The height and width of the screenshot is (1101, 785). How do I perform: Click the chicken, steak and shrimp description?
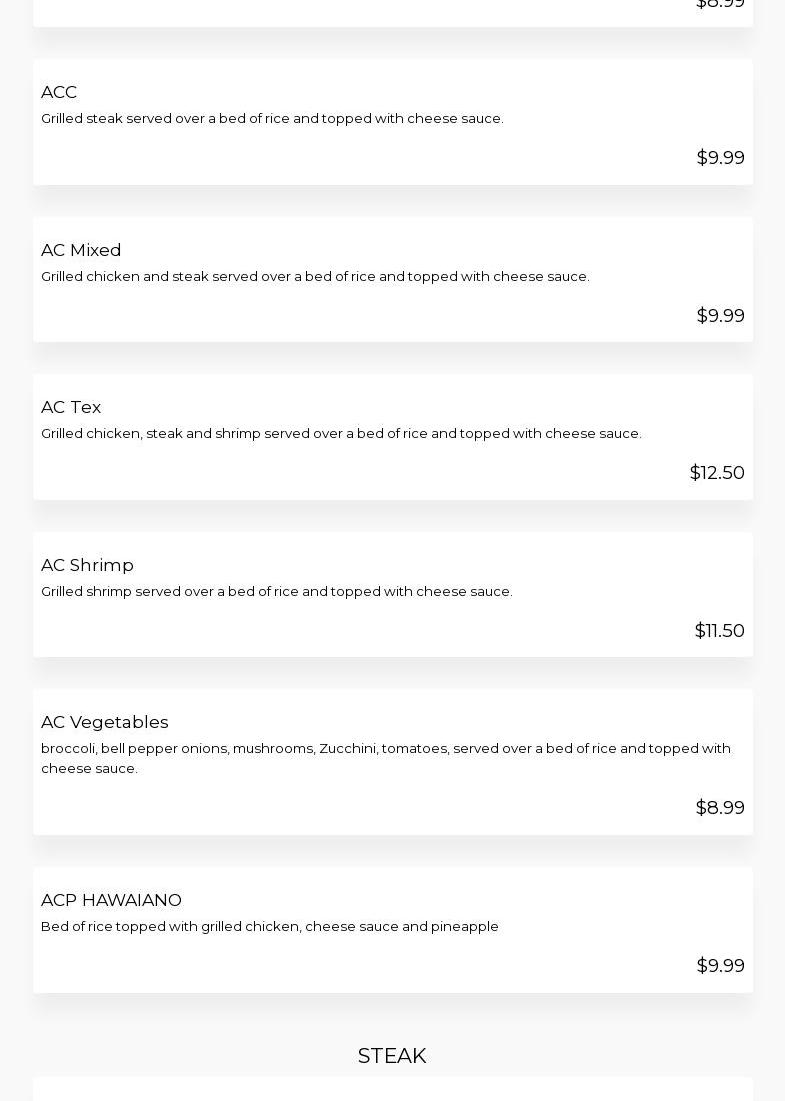[341, 434]
